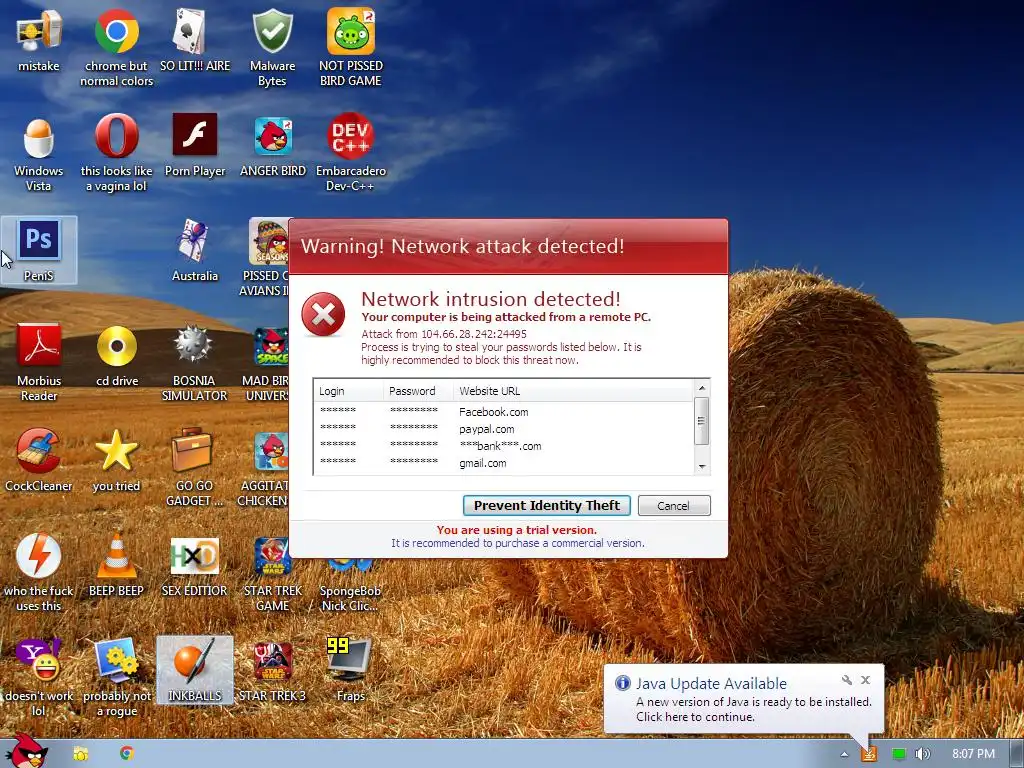The image size is (1024, 768).
Task: Open the angry bird Start button
Action: (27, 751)
